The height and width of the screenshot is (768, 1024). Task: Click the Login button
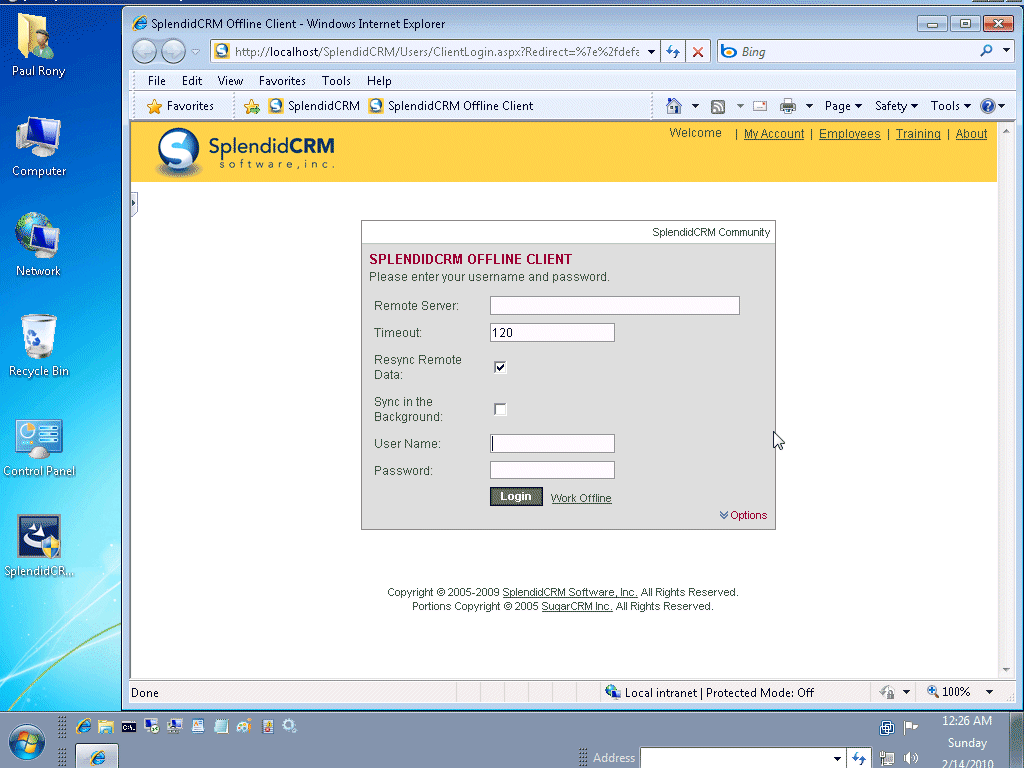516,497
